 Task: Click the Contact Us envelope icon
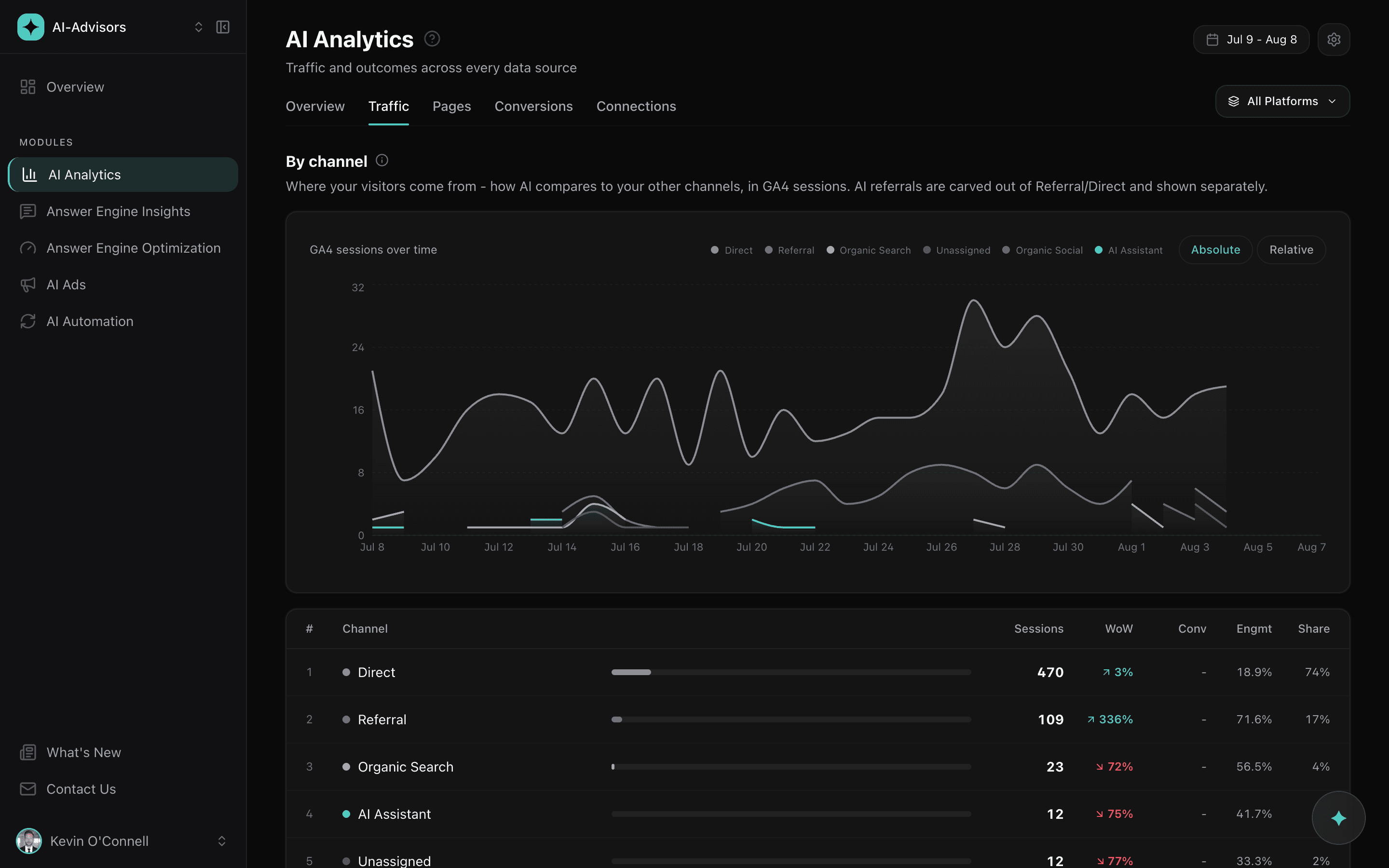27,789
